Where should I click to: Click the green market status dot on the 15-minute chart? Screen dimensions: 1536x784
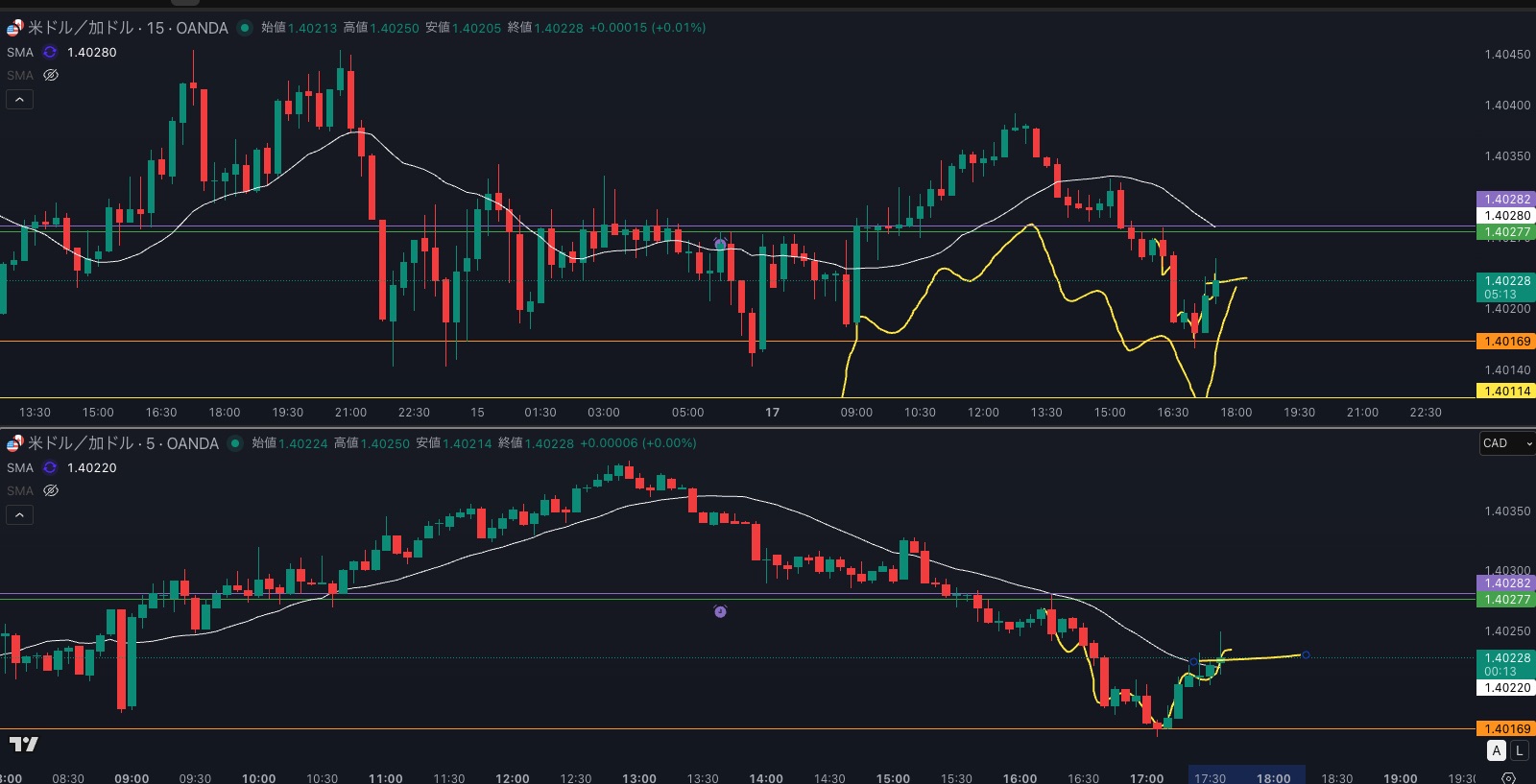pyautogui.click(x=245, y=28)
